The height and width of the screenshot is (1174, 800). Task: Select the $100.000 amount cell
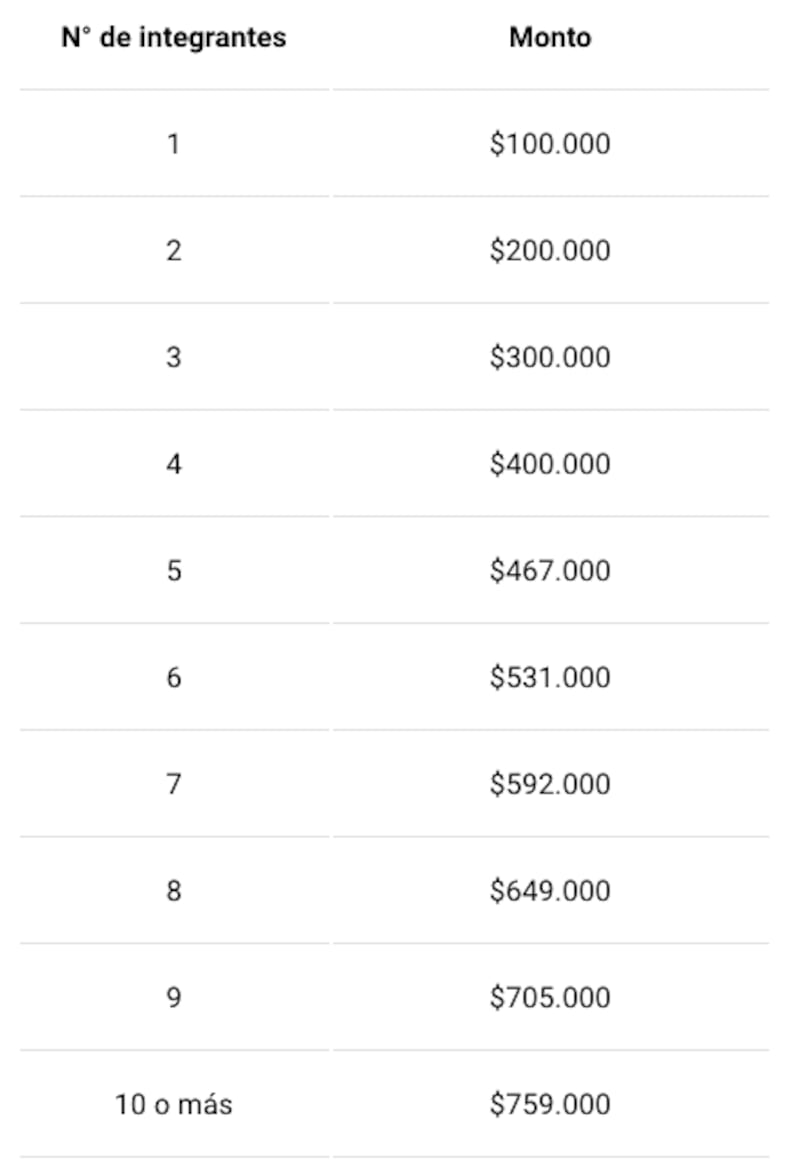(551, 144)
